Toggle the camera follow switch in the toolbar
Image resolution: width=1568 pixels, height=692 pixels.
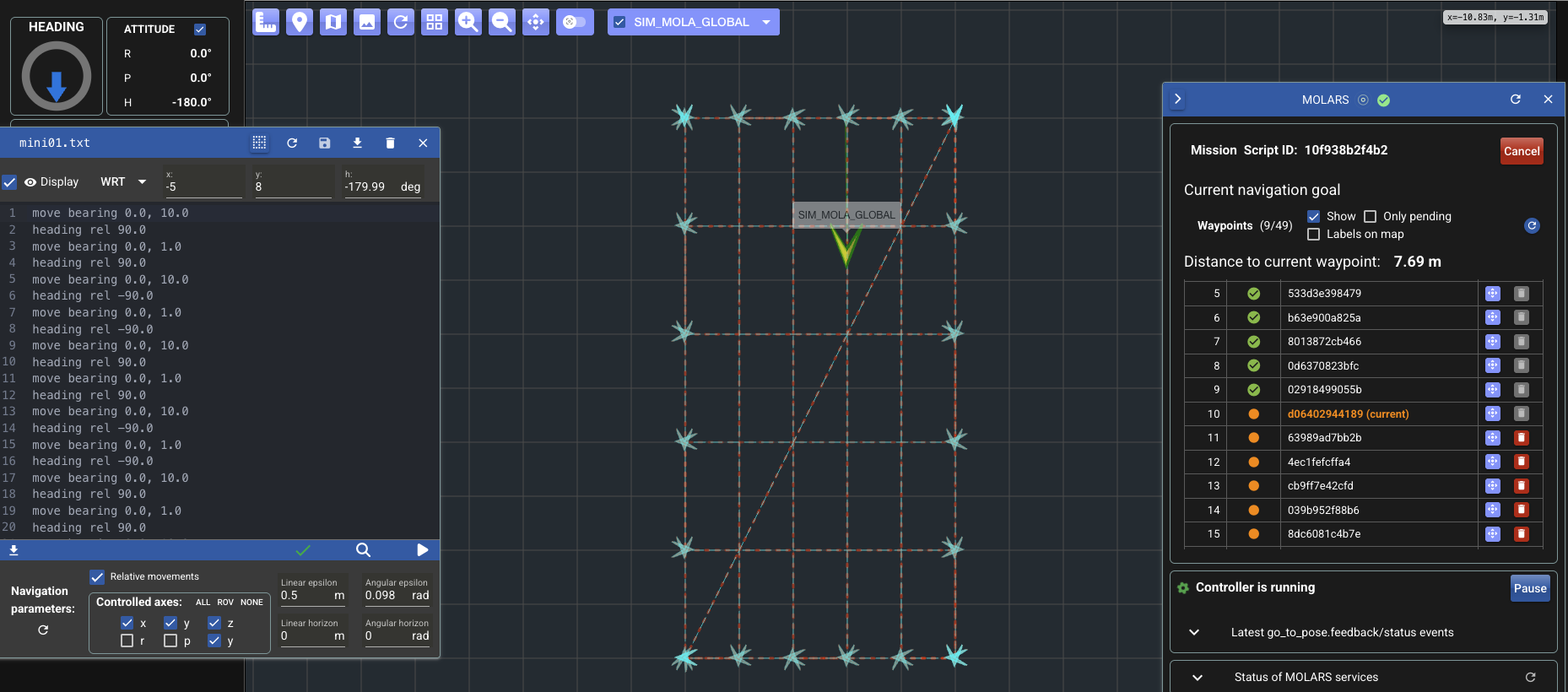[575, 22]
